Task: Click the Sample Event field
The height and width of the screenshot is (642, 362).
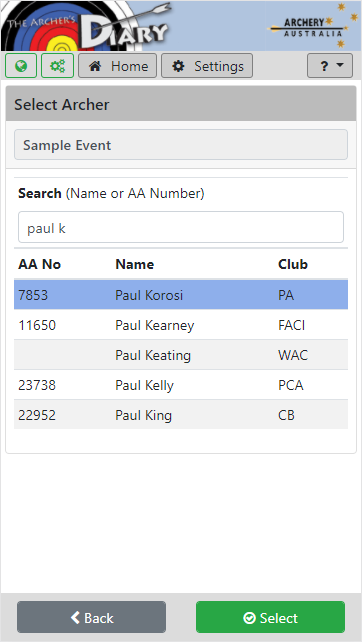Action: click(x=181, y=145)
